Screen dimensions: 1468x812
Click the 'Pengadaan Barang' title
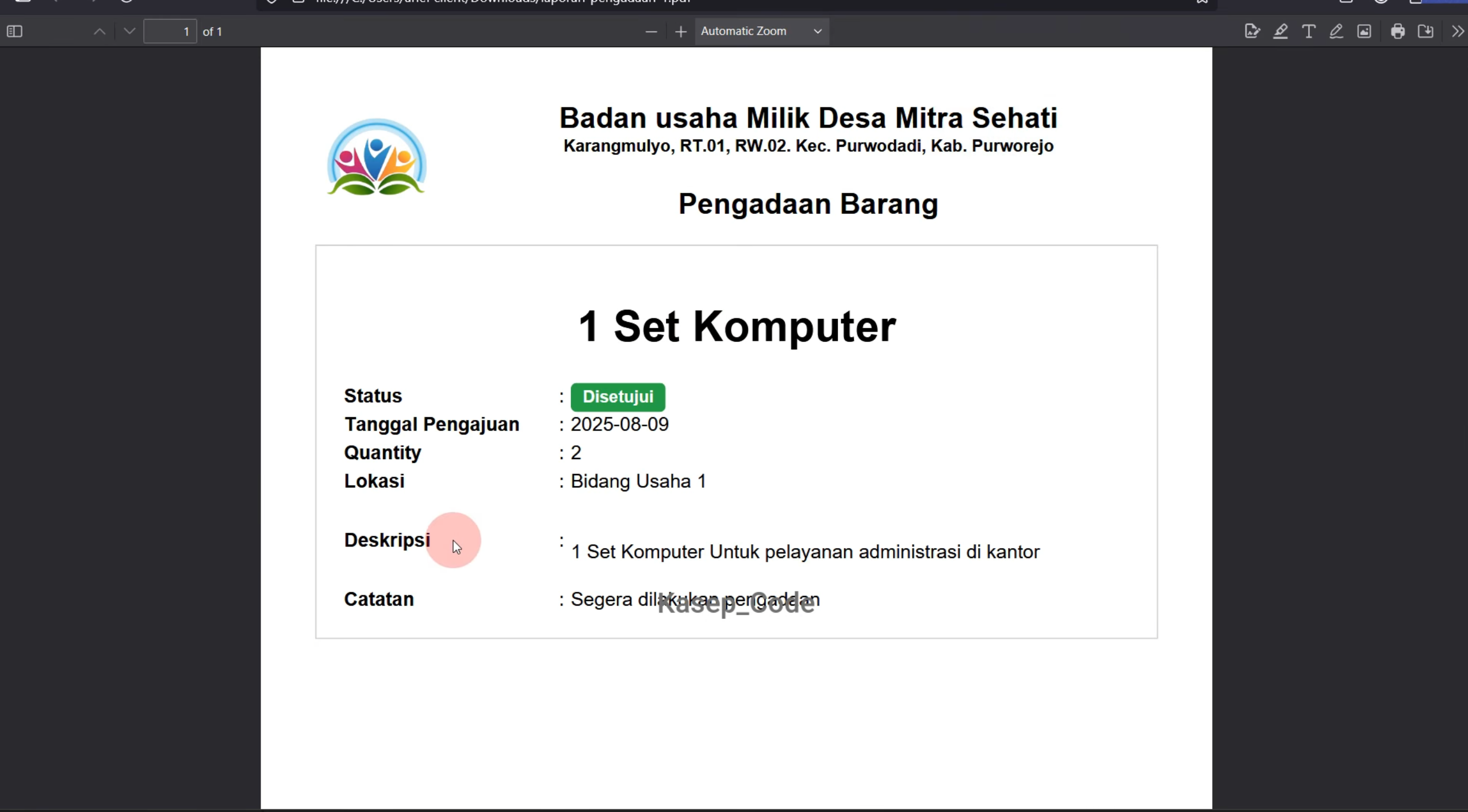(x=808, y=204)
